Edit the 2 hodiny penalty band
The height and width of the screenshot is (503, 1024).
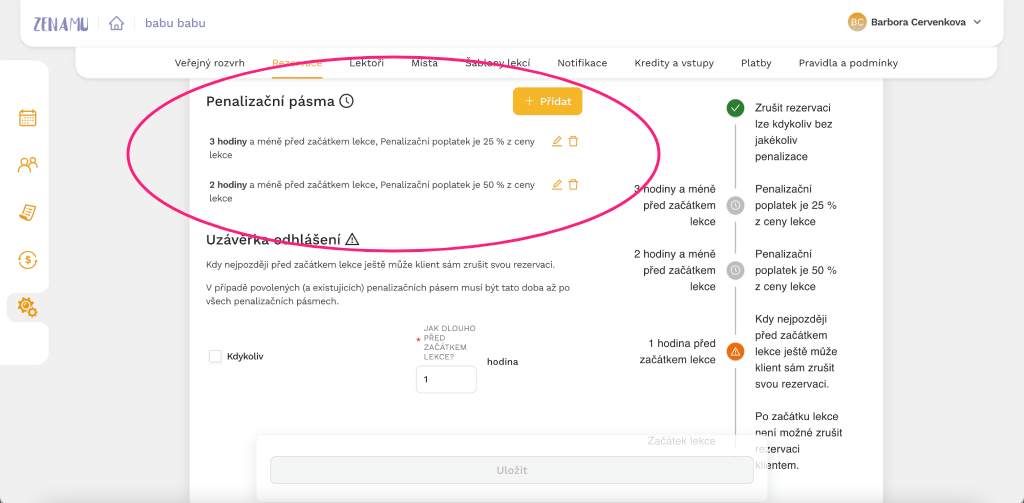557,185
